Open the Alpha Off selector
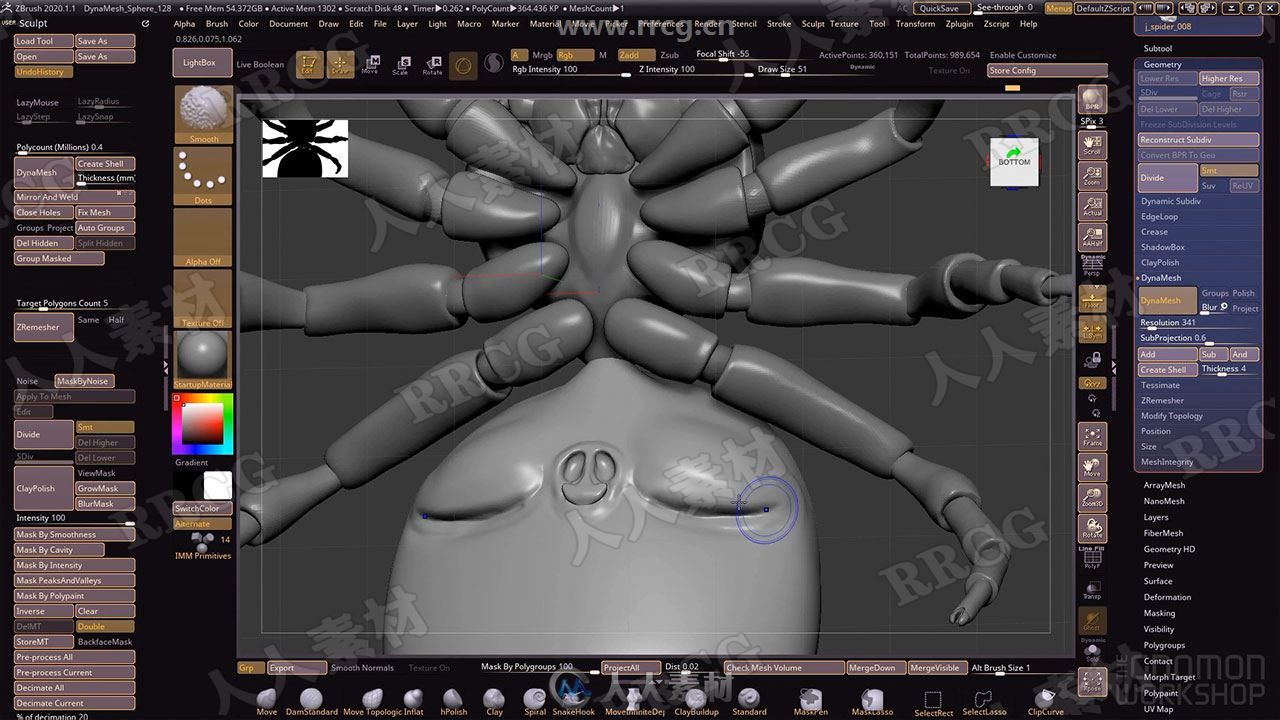This screenshot has height=720, width=1280. point(203,238)
